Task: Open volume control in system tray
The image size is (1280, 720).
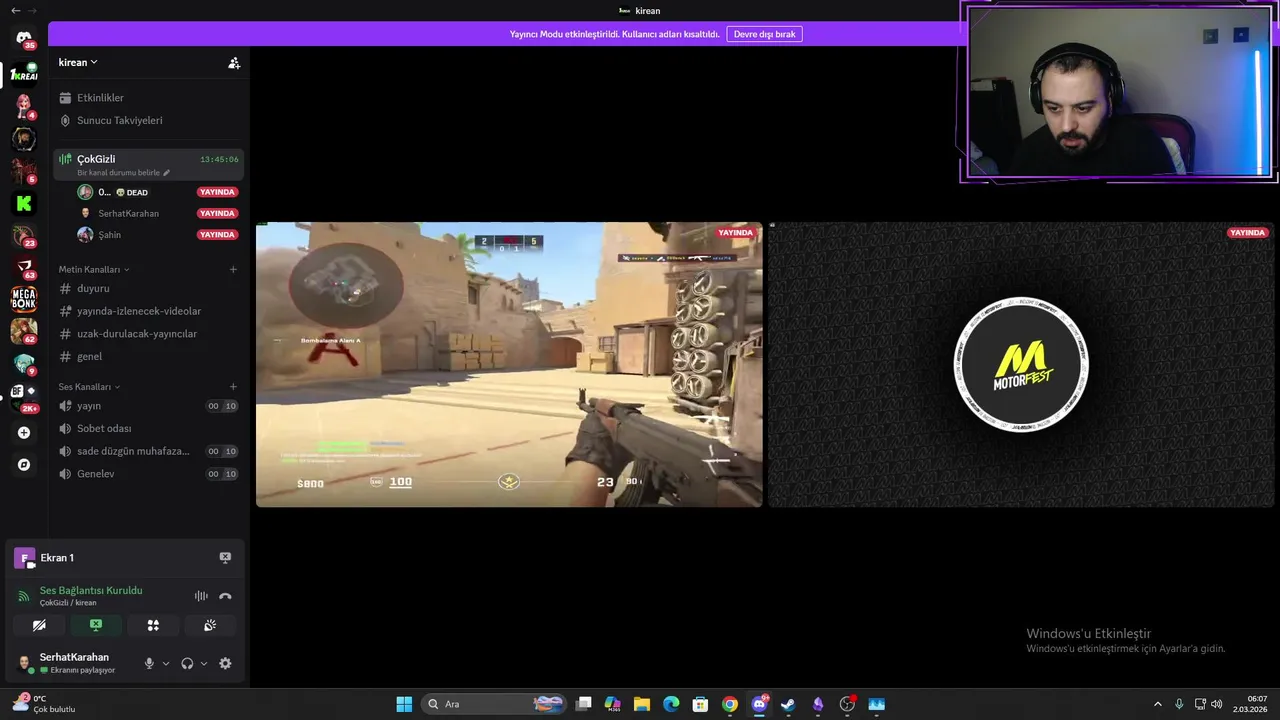Action: 1217,704
